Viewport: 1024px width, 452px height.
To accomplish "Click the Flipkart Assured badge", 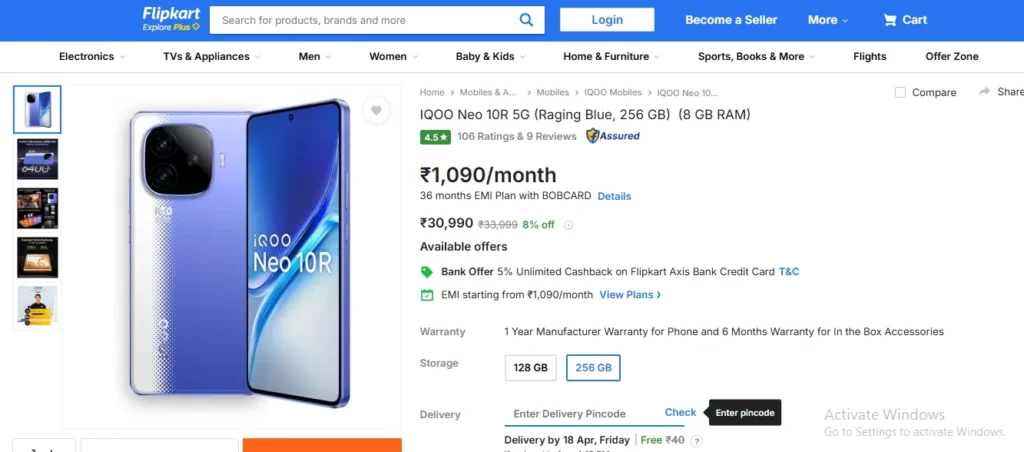I will pos(612,136).
